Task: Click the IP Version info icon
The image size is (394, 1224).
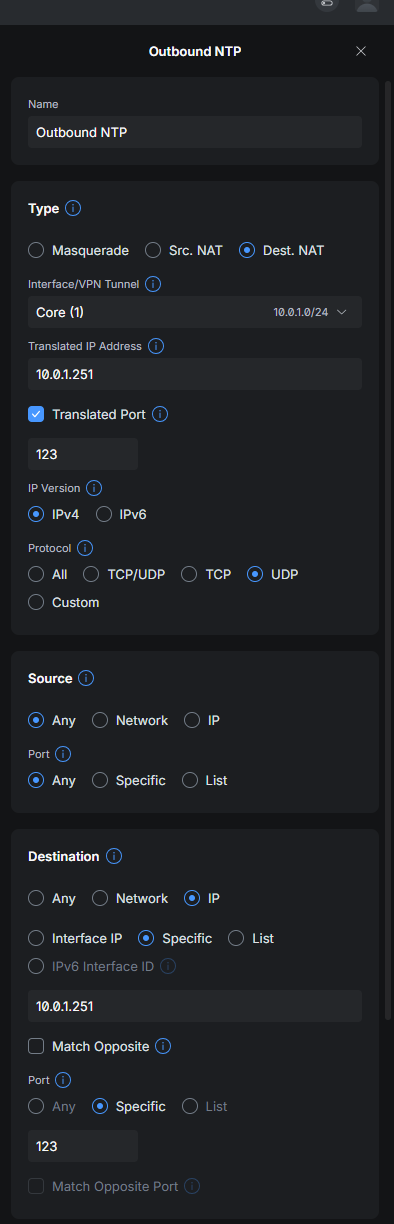Action: coord(94,488)
